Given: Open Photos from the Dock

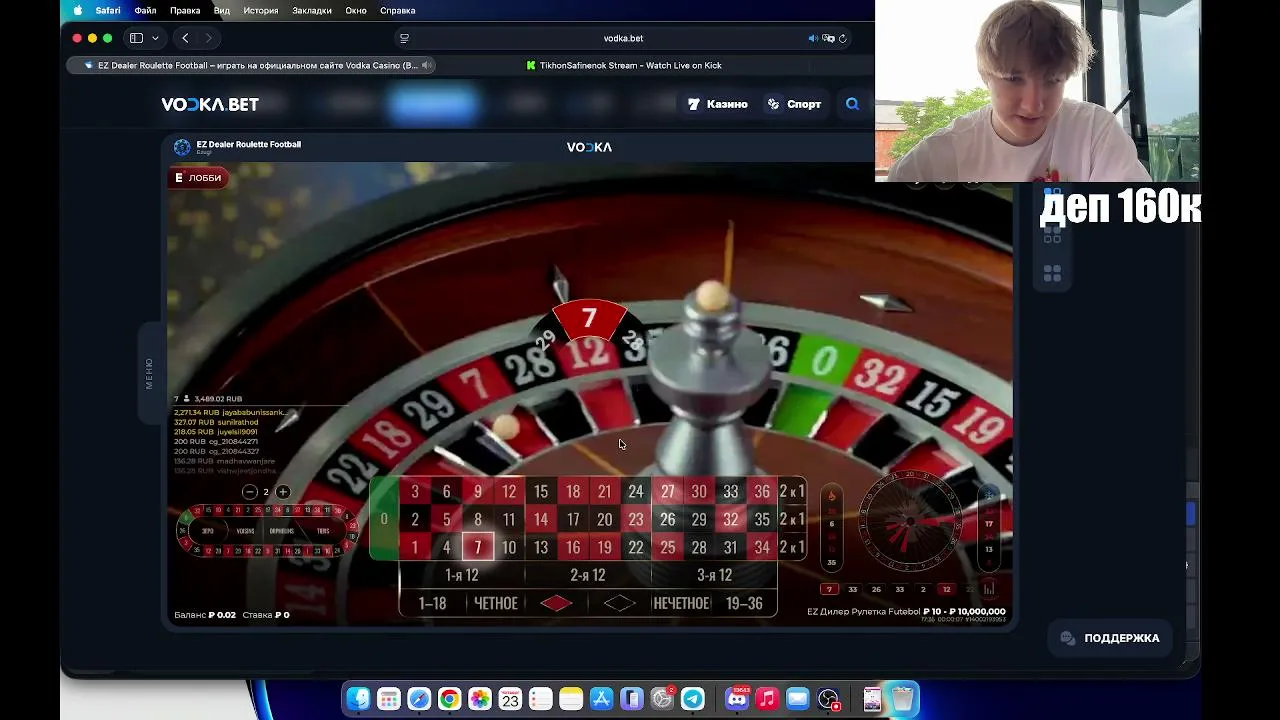Looking at the screenshot, I should [480, 699].
